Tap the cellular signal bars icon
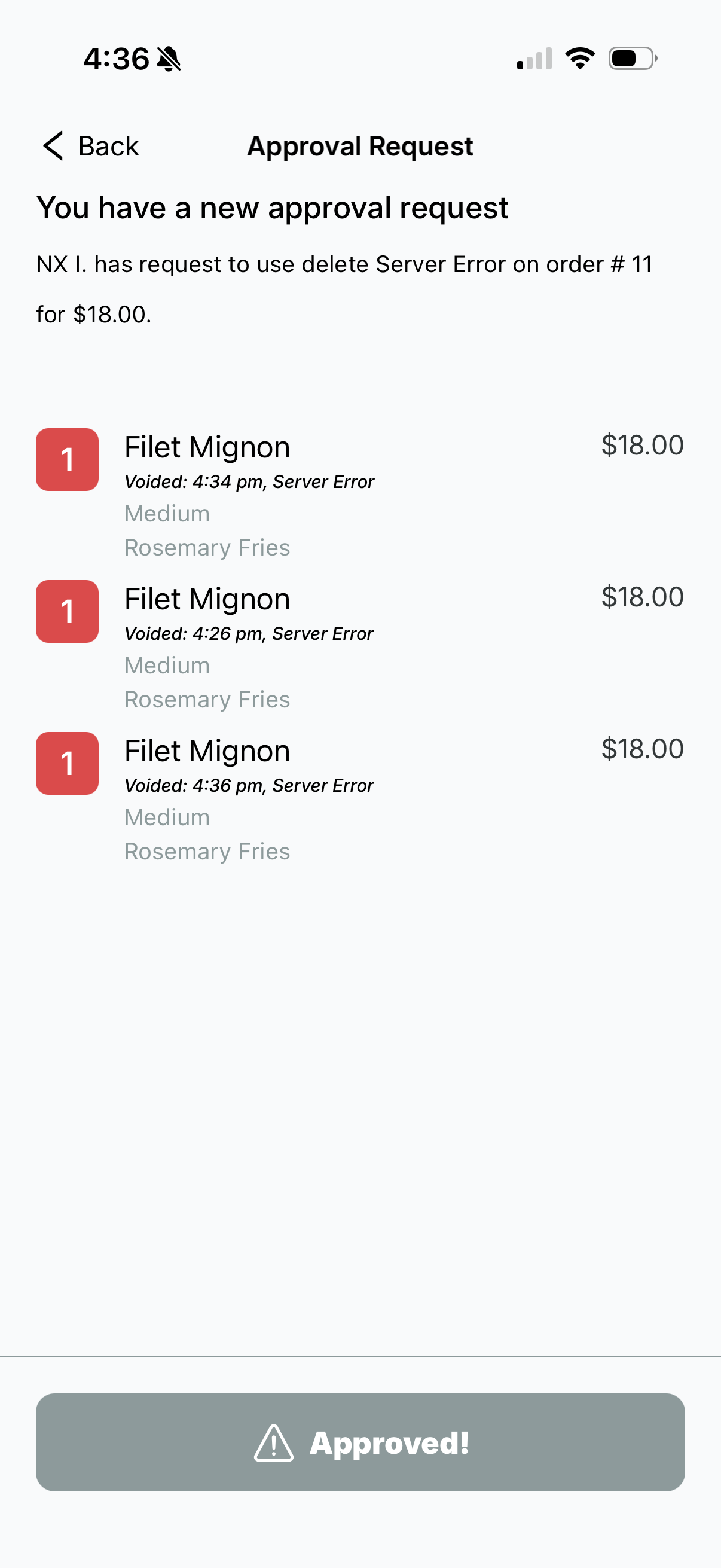The image size is (721, 1568). tap(534, 59)
